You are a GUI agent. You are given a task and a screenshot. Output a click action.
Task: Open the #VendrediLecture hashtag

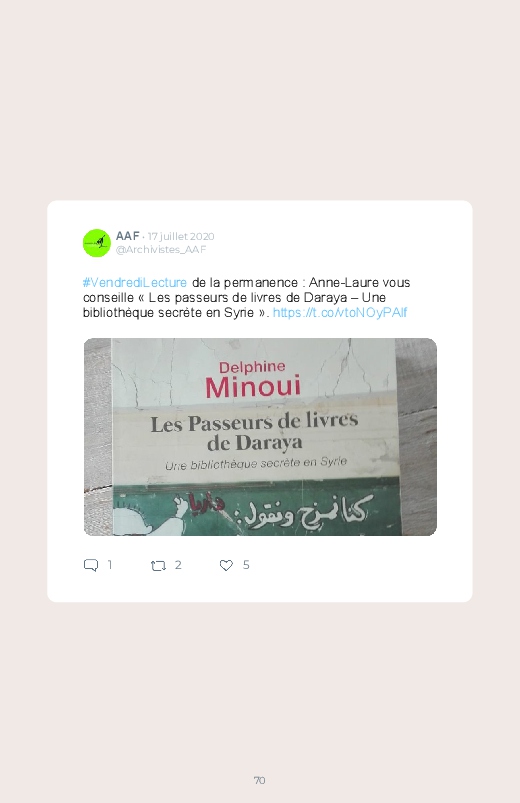coord(135,283)
